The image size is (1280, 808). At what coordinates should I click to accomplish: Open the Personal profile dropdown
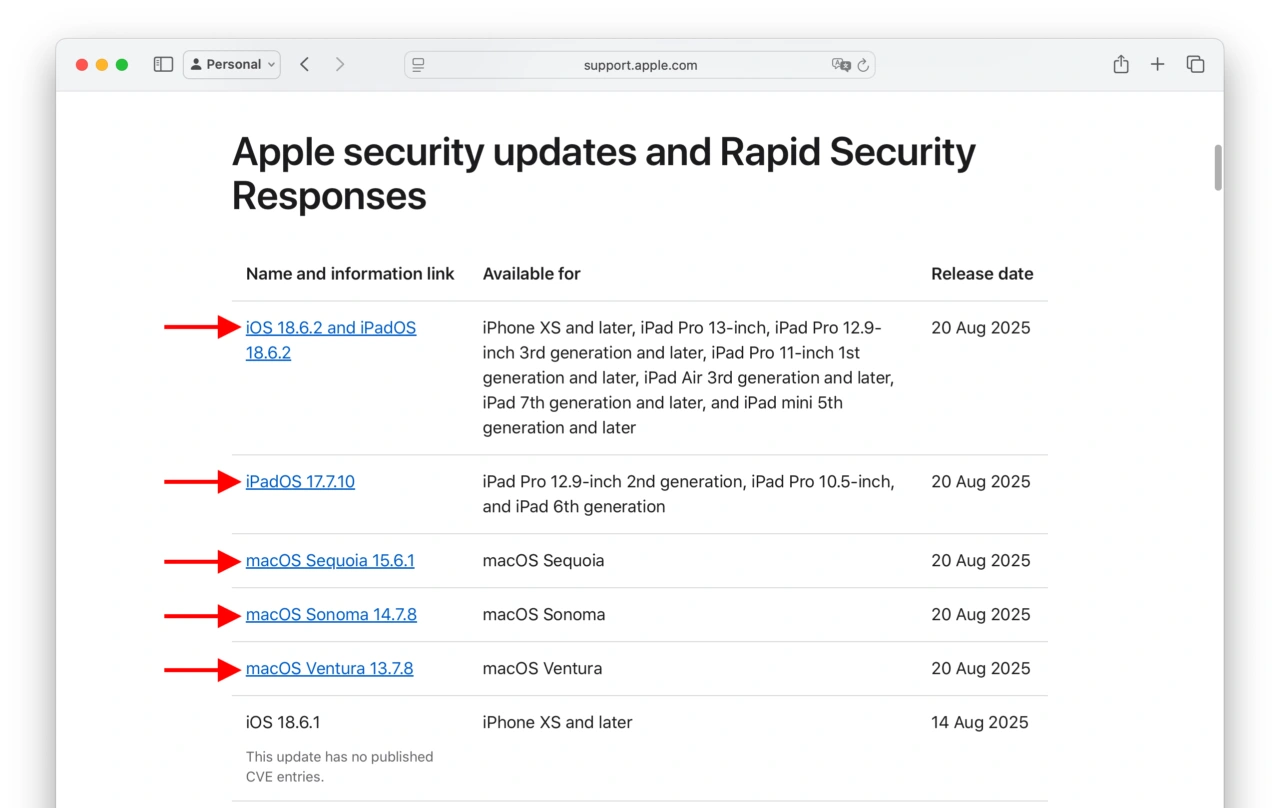click(231, 64)
